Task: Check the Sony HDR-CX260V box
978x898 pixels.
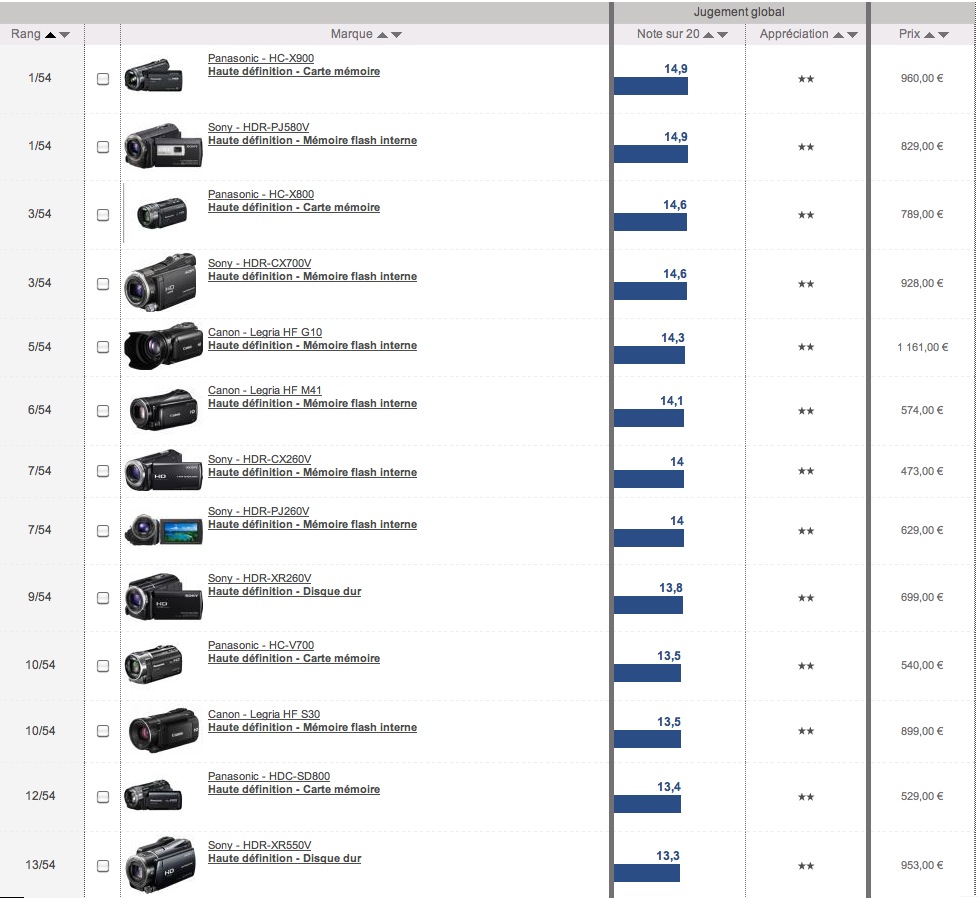Action: [103, 471]
